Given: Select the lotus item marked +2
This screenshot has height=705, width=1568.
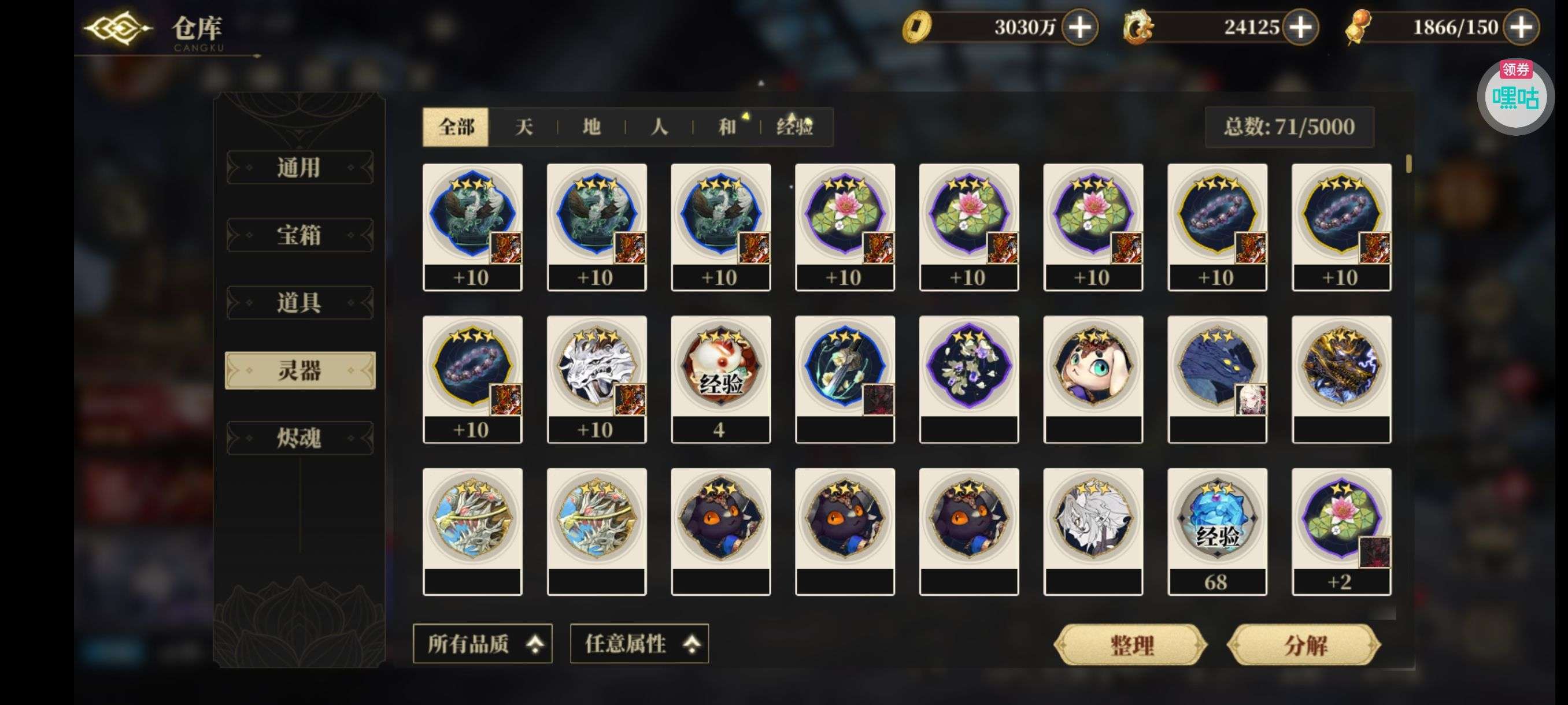Looking at the screenshot, I should click(1341, 531).
